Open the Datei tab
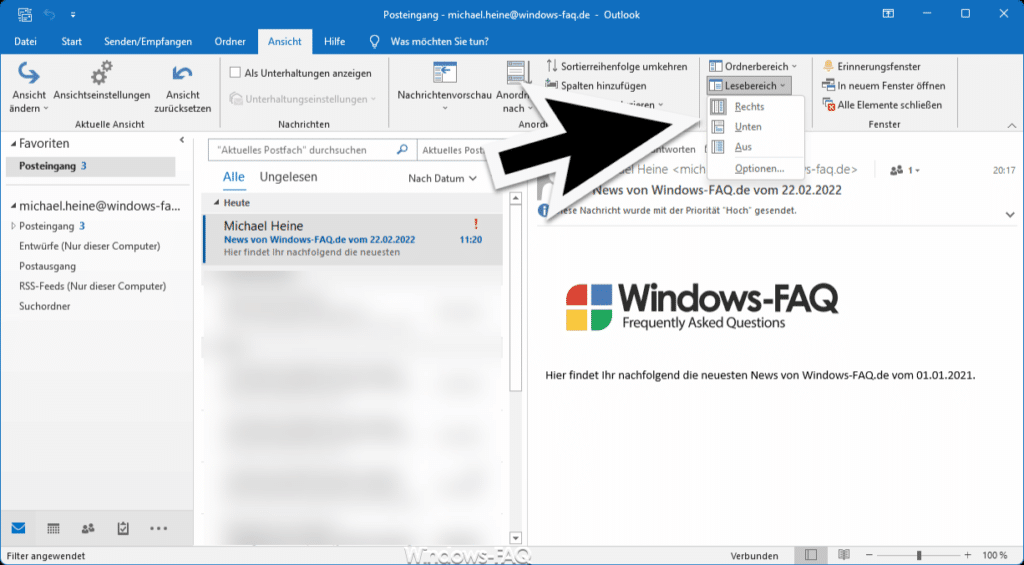Screen dimensions: 1024x565 pyautogui.click(x=25, y=41)
